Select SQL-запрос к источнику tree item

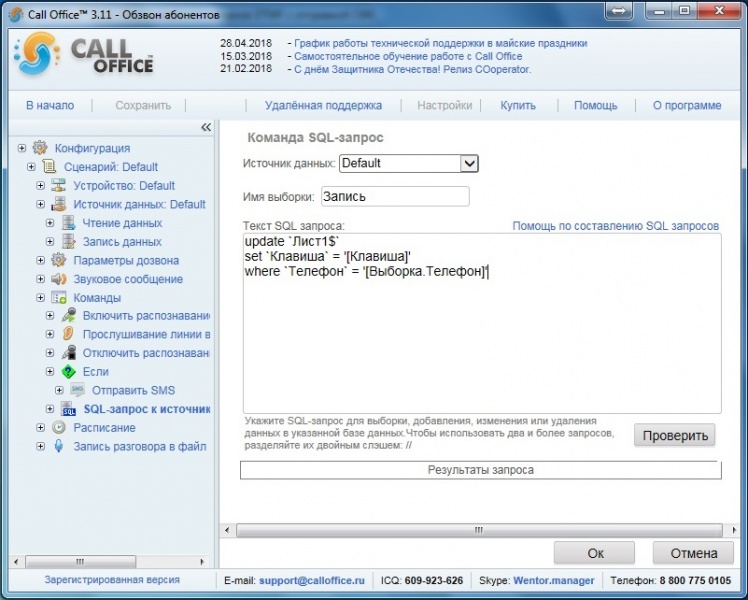[x=147, y=409]
